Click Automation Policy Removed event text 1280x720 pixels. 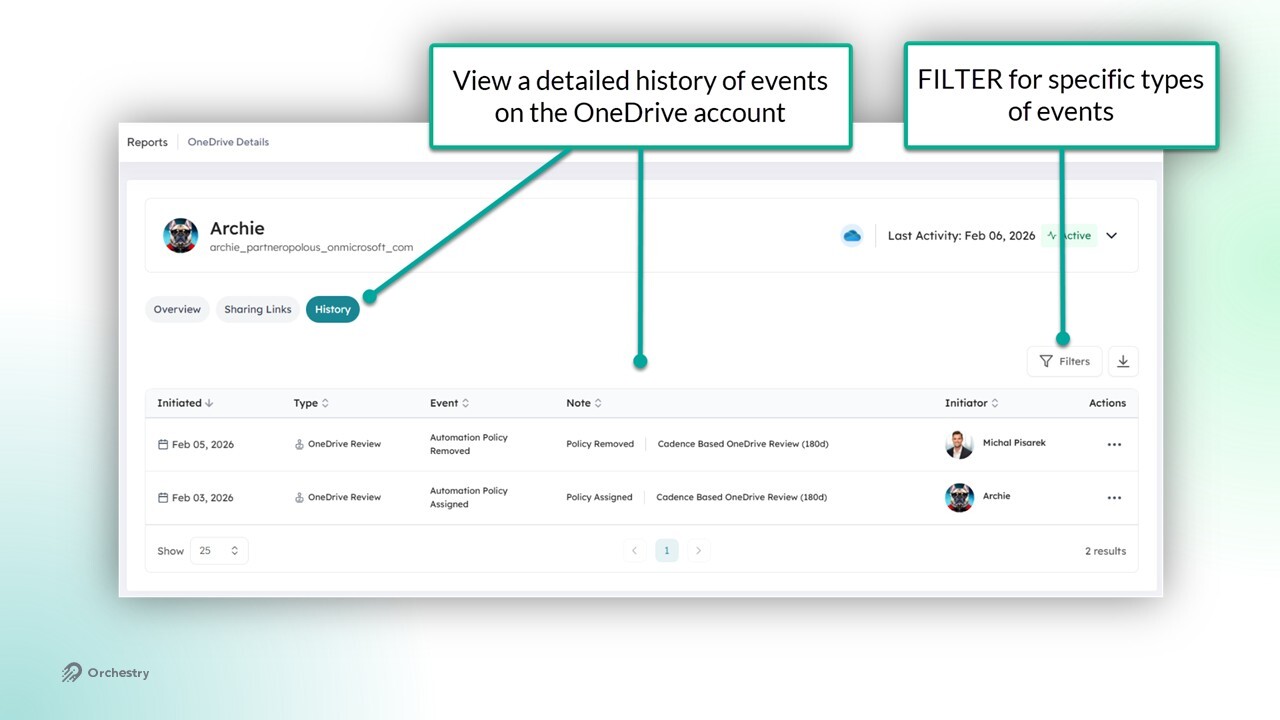[x=469, y=444]
